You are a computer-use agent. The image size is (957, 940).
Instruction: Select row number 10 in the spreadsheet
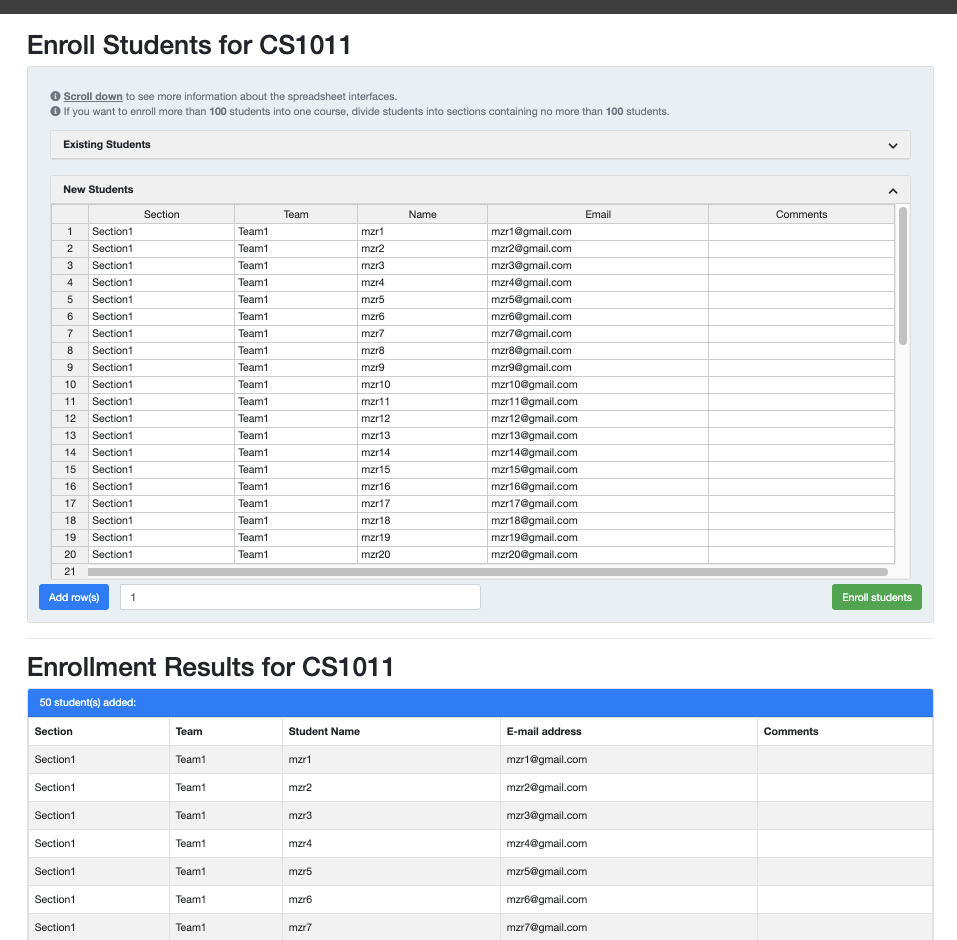[x=69, y=384]
